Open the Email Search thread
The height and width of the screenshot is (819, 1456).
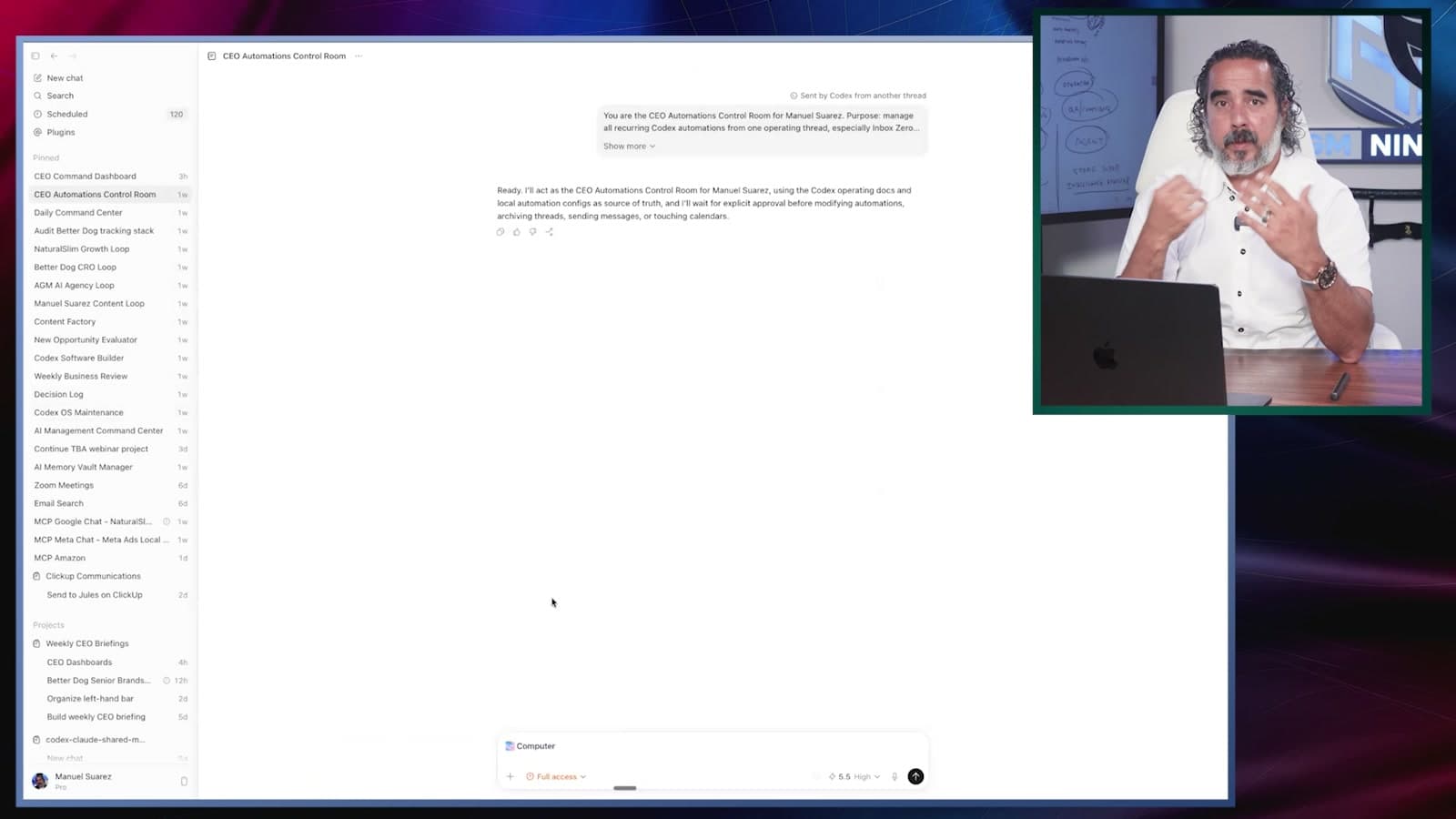(109, 504)
